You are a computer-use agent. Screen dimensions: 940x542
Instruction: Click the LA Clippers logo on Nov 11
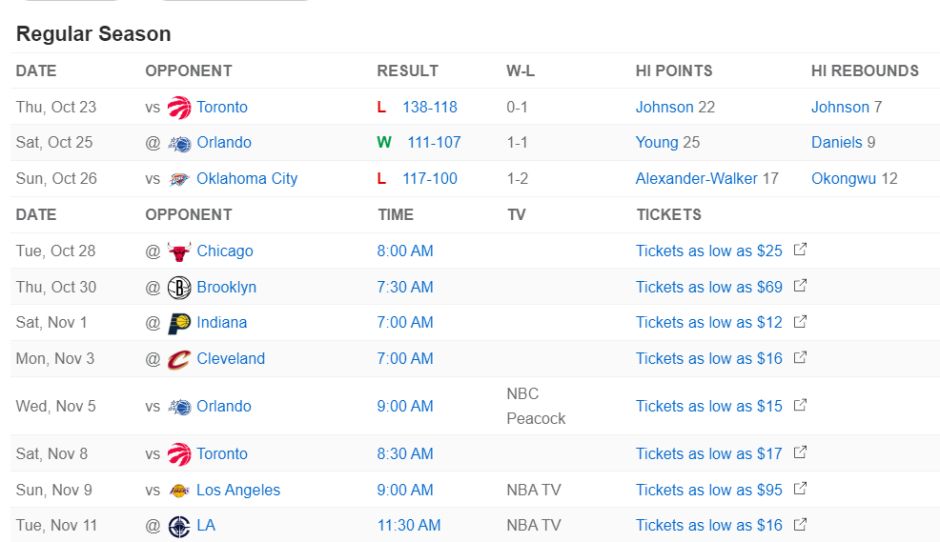[x=180, y=526]
